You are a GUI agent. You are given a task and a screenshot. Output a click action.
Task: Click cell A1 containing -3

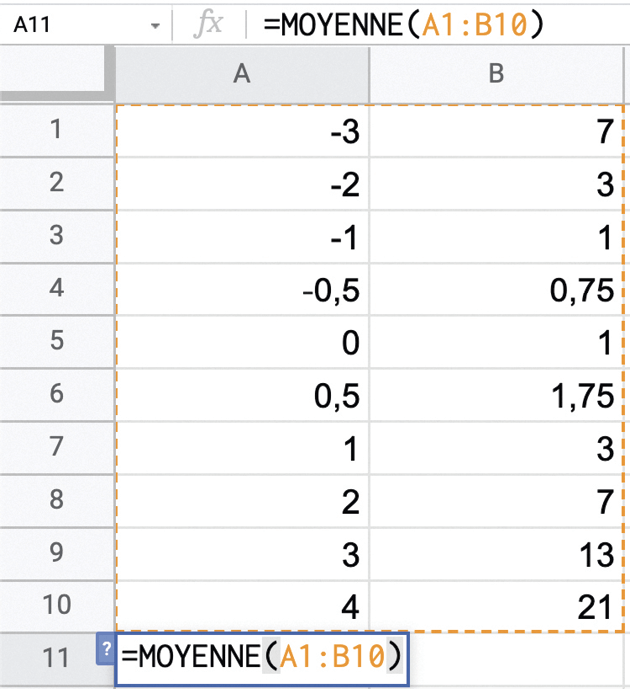(x=241, y=130)
